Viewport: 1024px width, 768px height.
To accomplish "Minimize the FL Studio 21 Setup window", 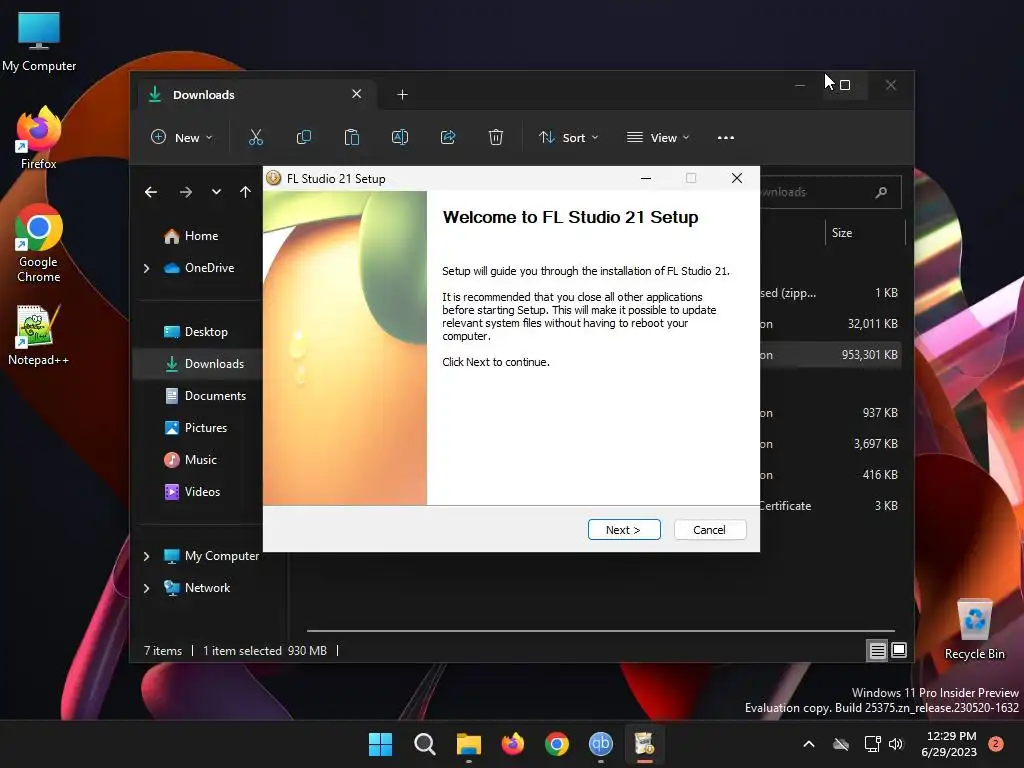I will coord(646,178).
